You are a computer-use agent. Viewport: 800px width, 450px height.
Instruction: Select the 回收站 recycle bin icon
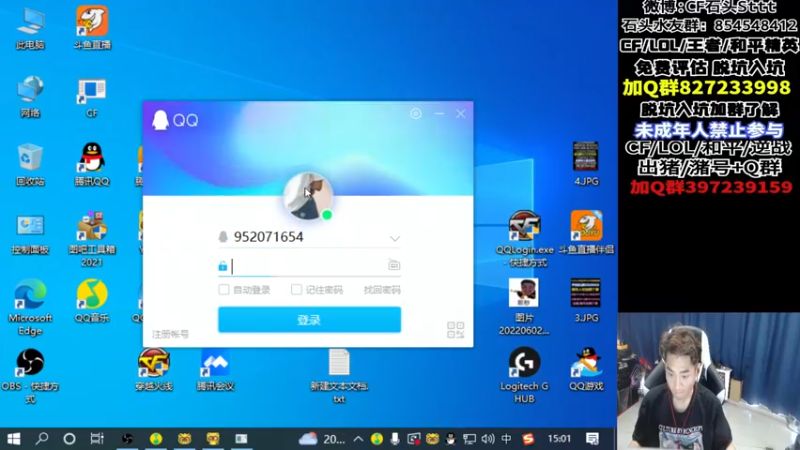coord(30,165)
